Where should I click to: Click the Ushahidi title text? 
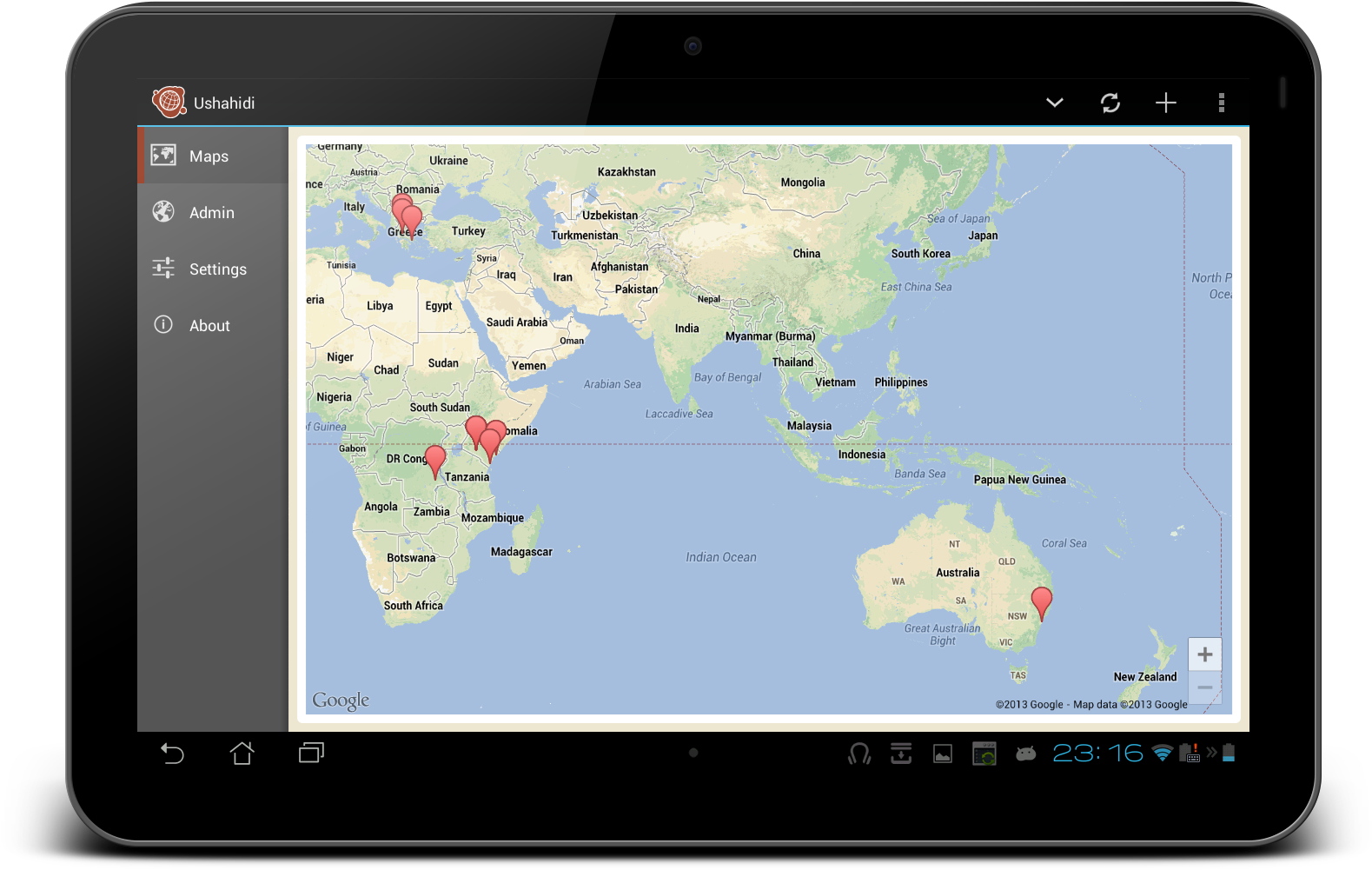(x=224, y=103)
